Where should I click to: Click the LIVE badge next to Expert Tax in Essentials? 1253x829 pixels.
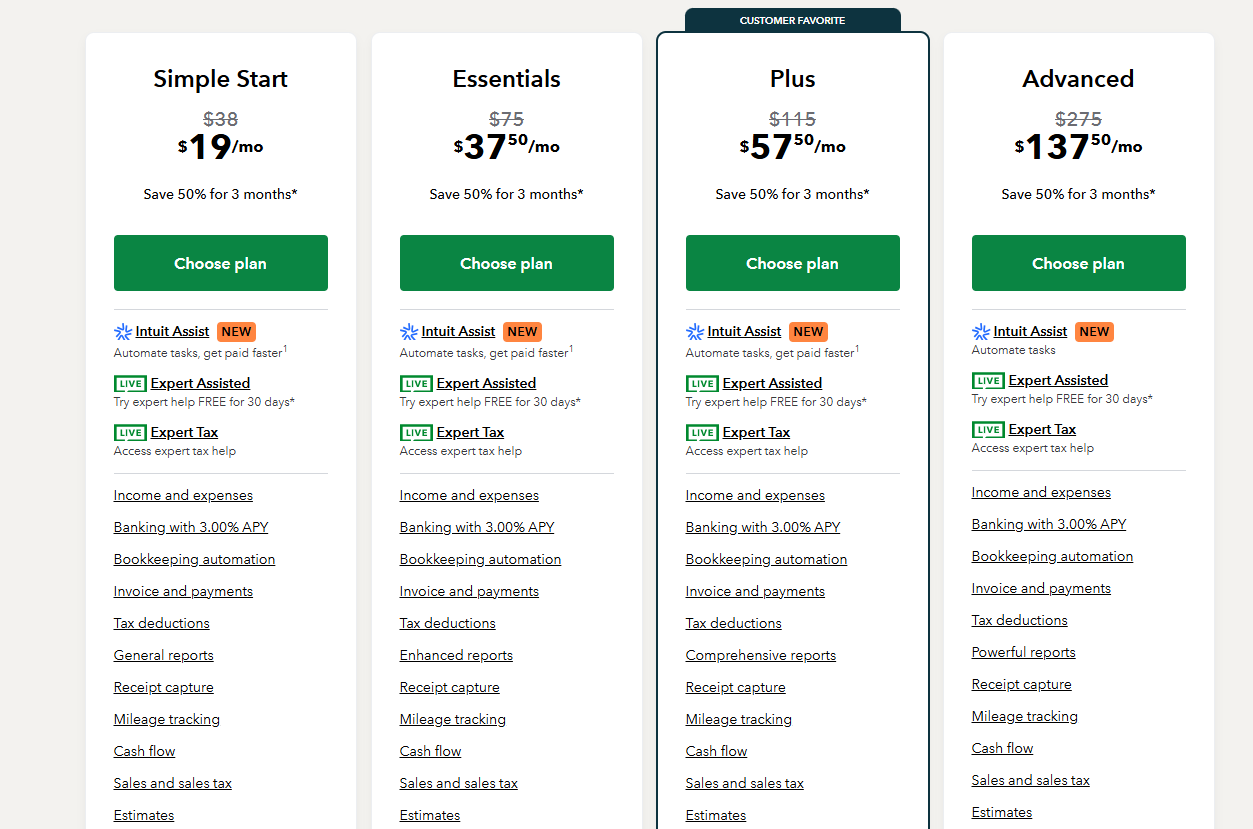click(x=416, y=431)
